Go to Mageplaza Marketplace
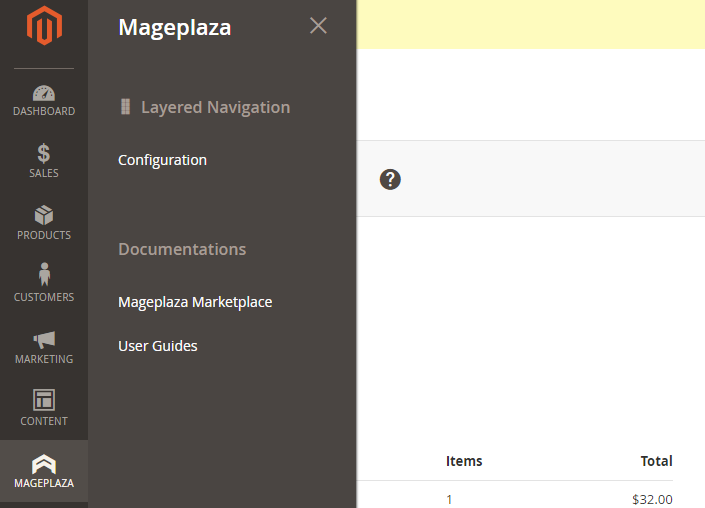 click(195, 302)
